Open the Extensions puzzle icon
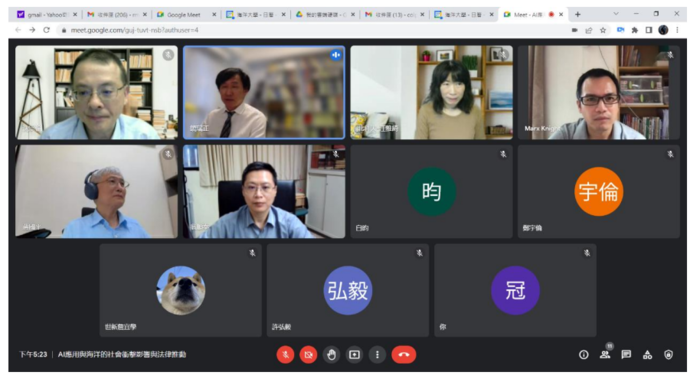The image size is (700, 385). coord(634,30)
